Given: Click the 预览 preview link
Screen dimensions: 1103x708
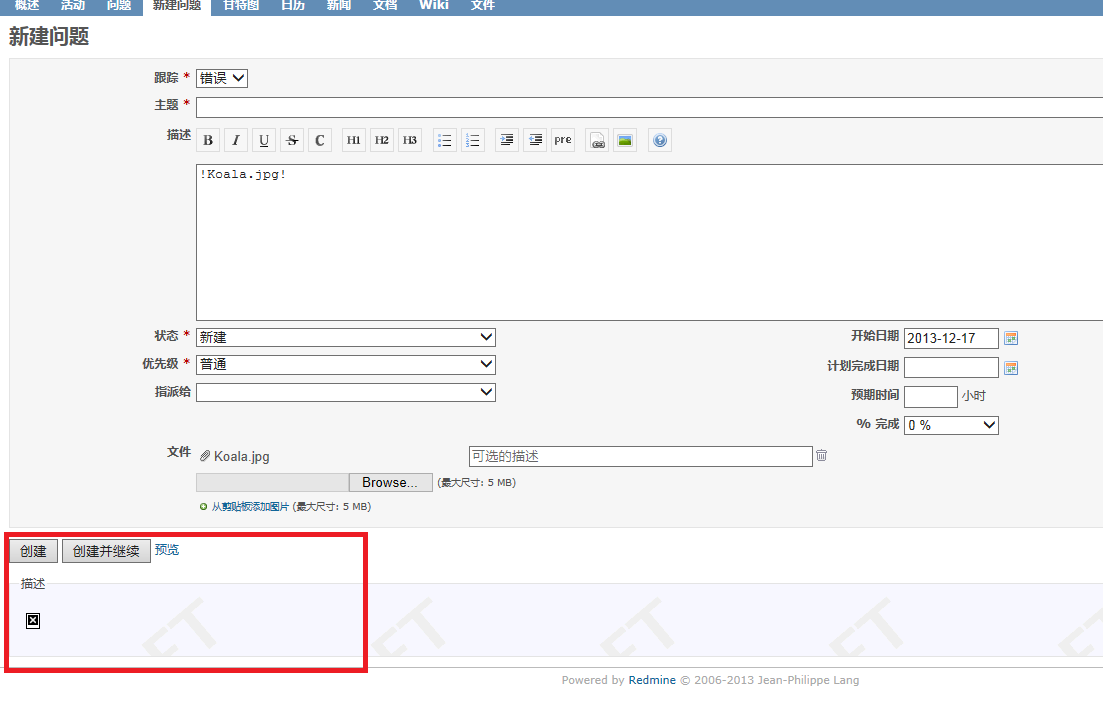Looking at the screenshot, I should coord(167,550).
